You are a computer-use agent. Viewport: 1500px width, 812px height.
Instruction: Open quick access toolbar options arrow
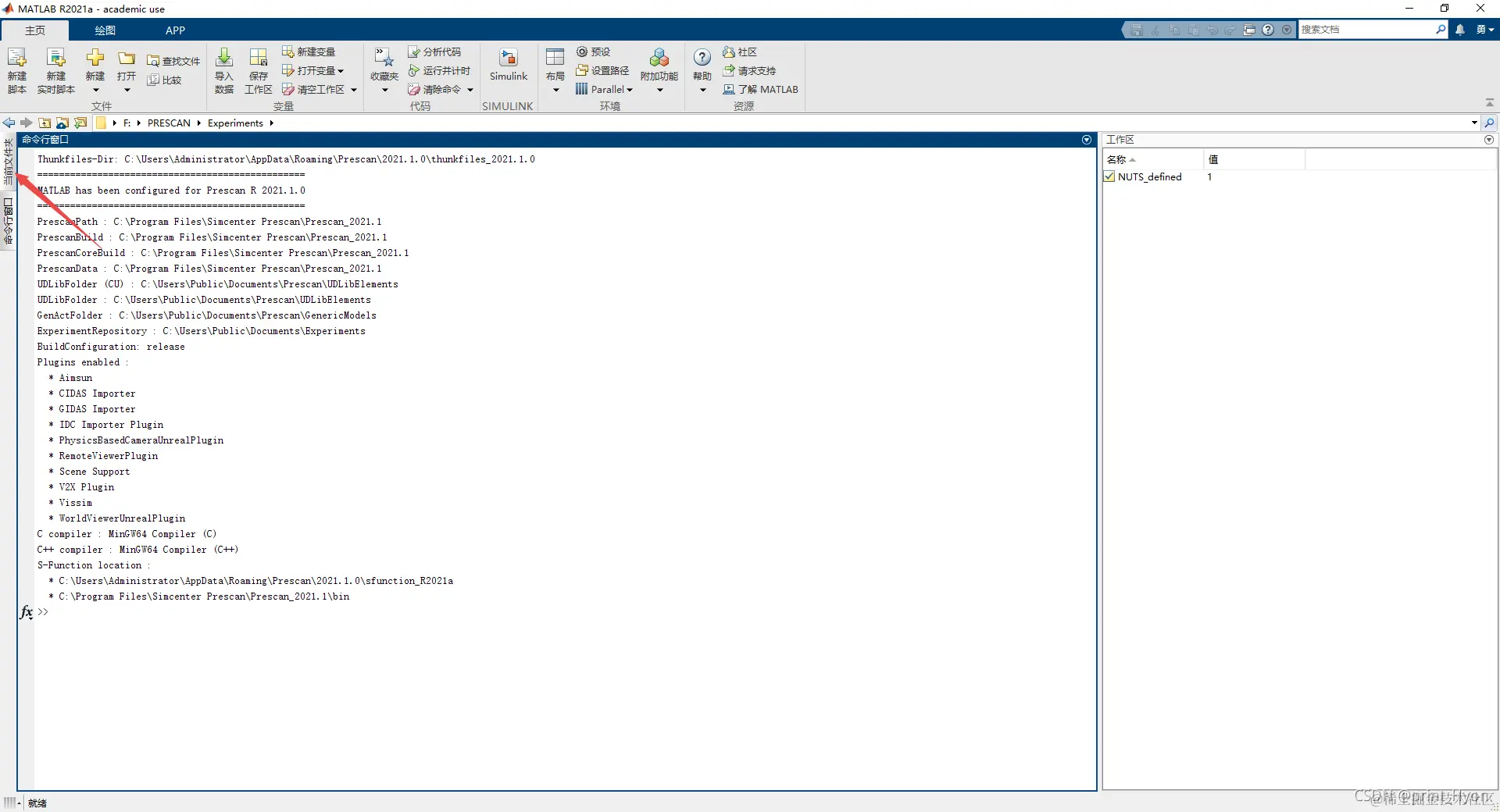tap(1287, 30)
